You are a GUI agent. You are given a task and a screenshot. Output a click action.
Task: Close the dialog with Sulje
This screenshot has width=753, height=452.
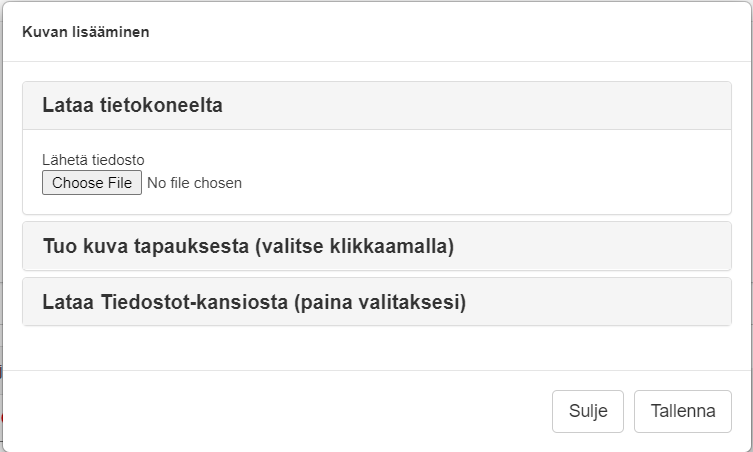[587, 411]
